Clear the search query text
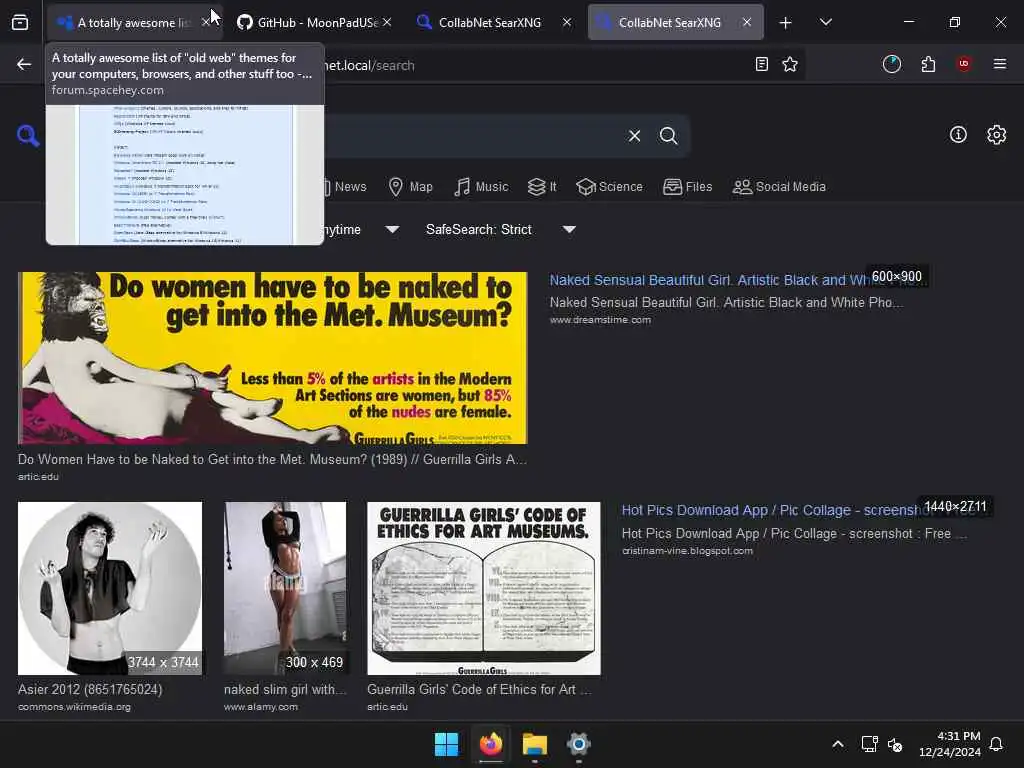Image resolution: width=1024 pixels, height=768 pixels. click(x=634, y=136)
